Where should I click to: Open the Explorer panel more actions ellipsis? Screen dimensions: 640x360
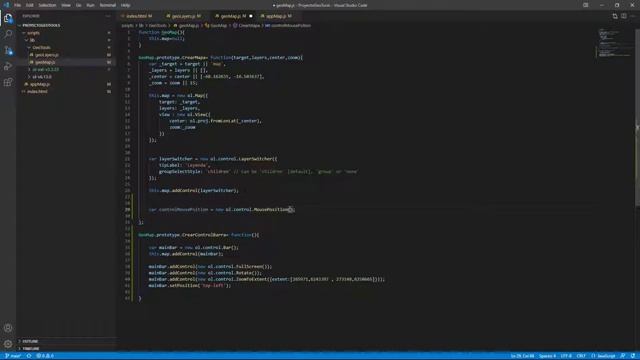pos(108,16)
